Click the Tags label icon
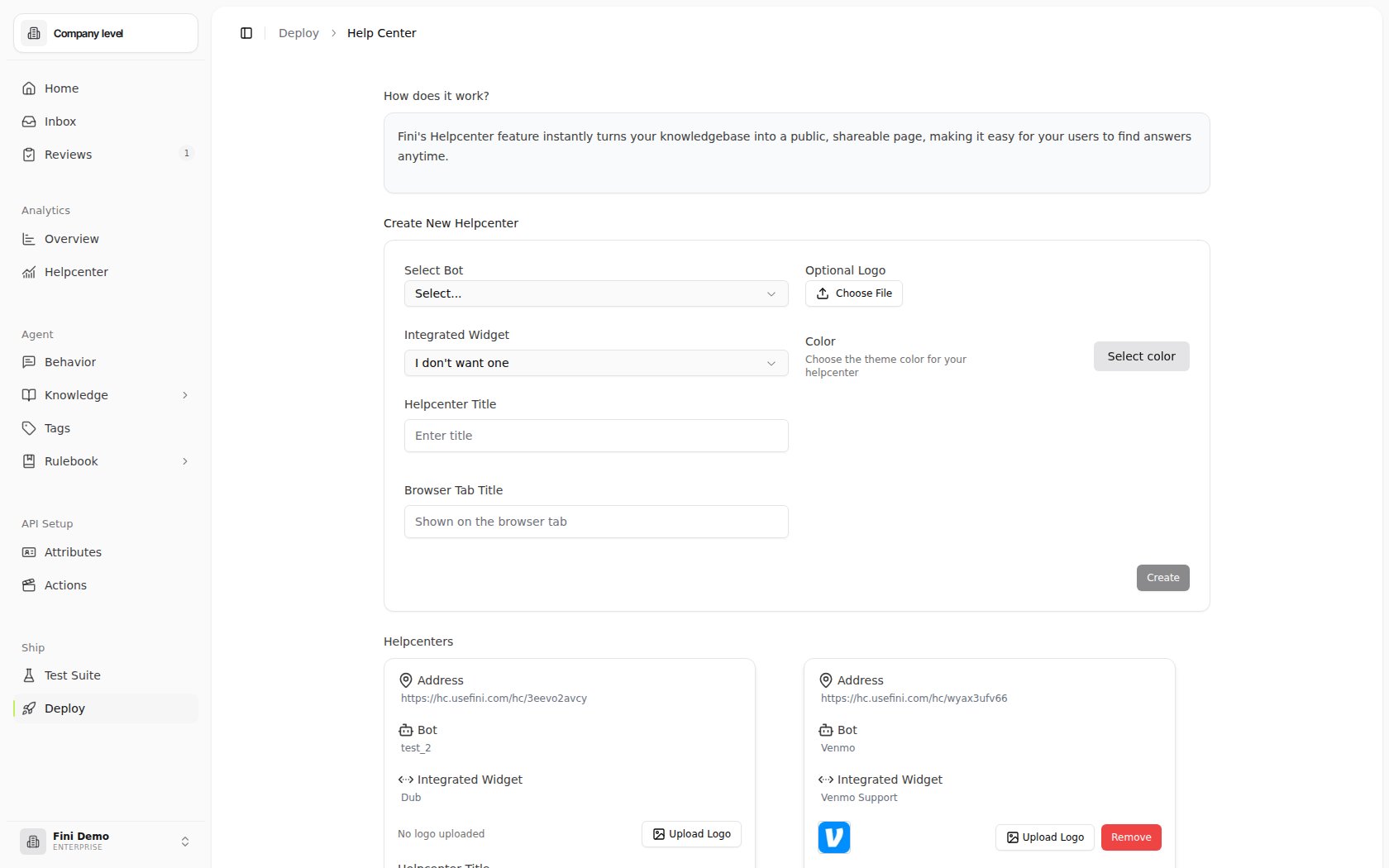 tap(29, 428)
